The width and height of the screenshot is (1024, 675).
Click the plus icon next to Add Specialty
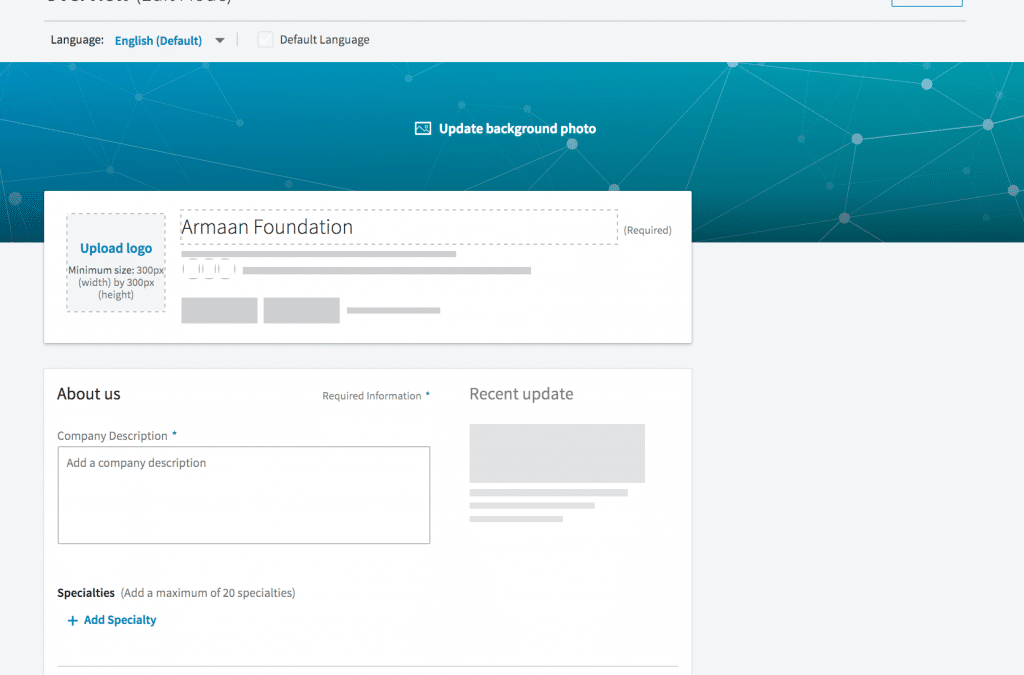(72, 620)
